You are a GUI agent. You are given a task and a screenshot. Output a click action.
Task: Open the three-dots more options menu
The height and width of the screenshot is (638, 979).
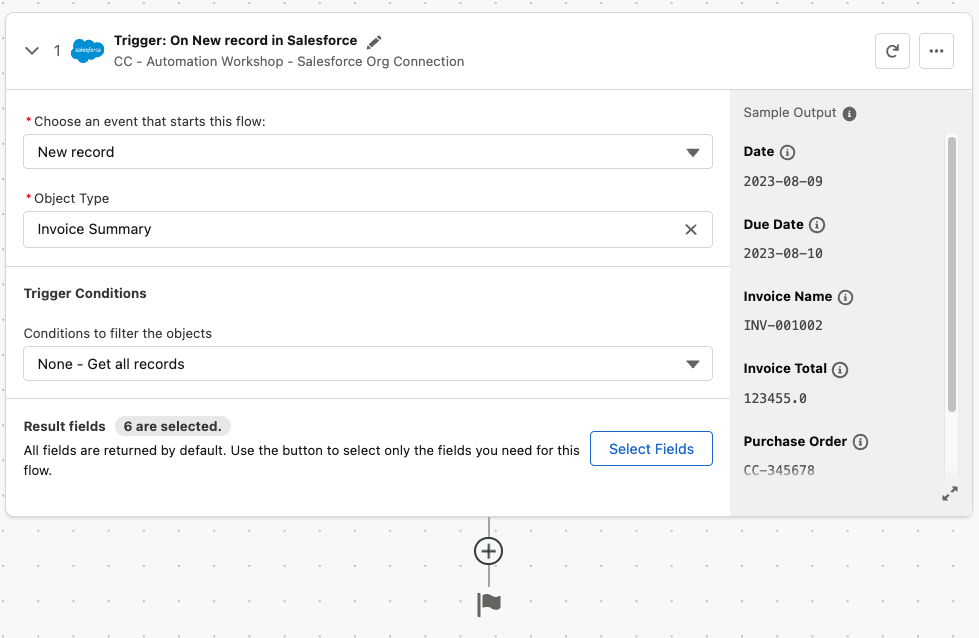point(936,51)
